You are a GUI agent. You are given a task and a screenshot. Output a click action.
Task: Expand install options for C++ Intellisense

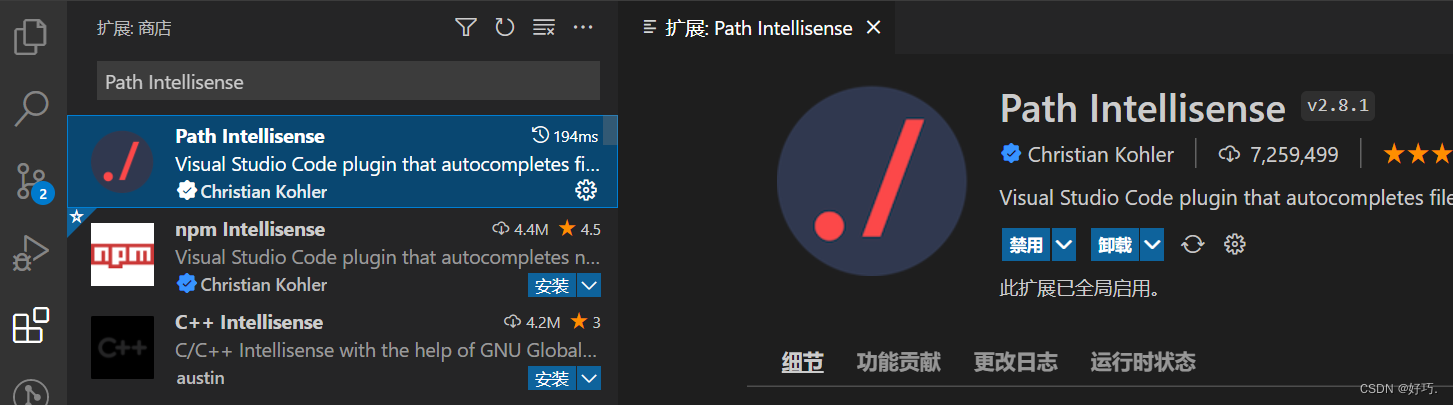click(589, 379)
